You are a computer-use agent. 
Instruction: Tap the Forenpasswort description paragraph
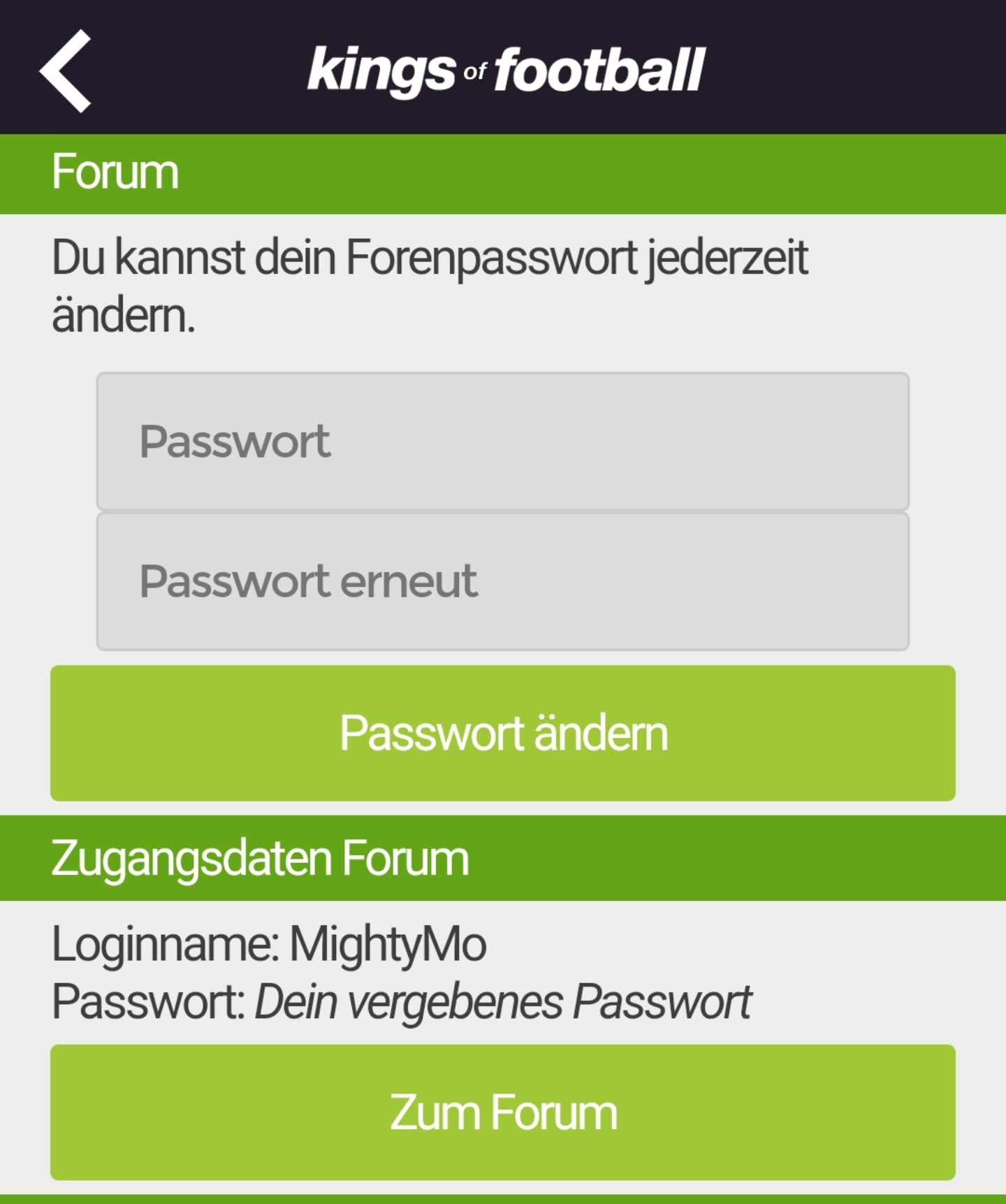click(x=430, y=286)
